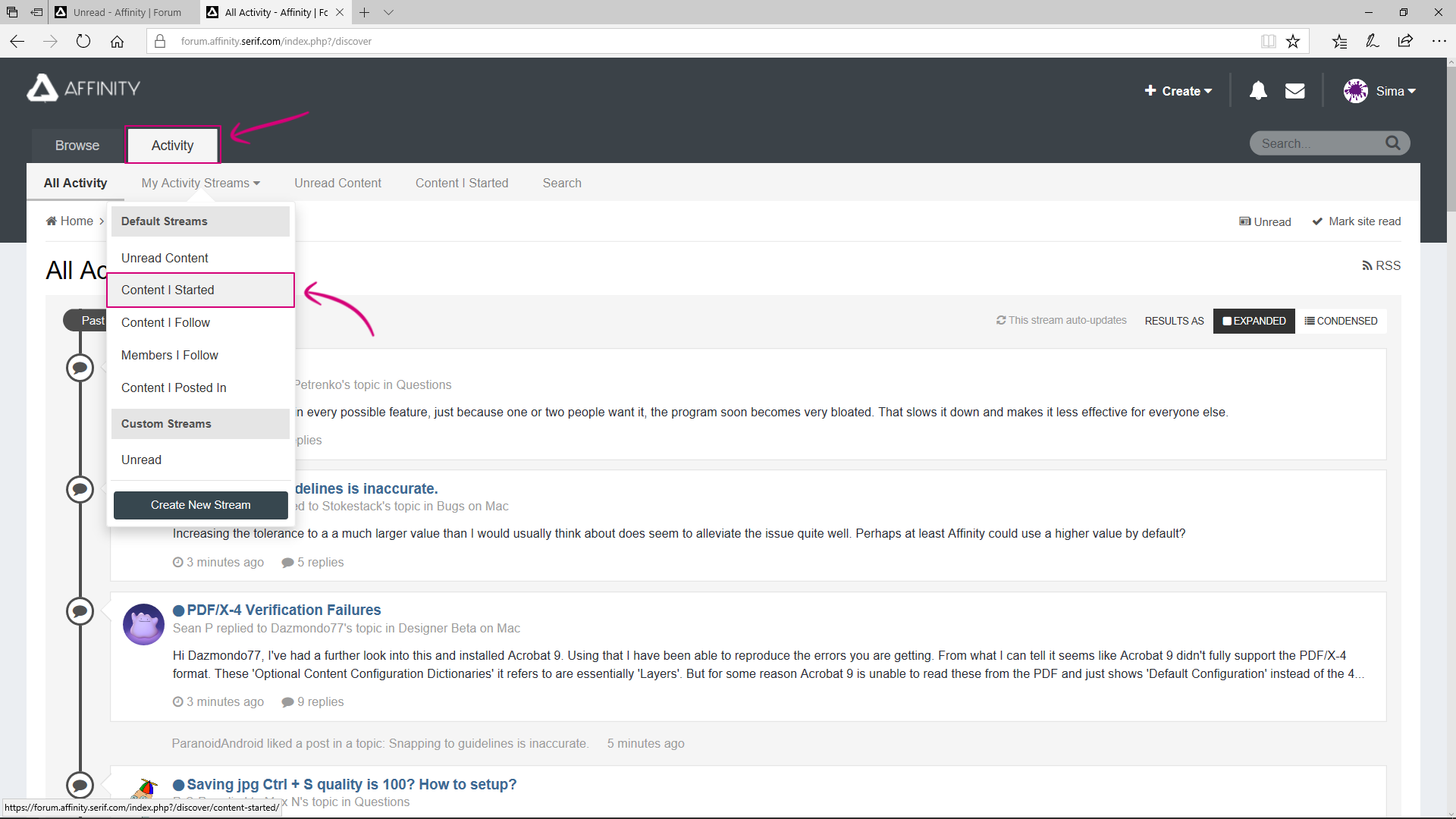Switch to Unread - Affinity Forum browser tab

(x=125, y=12)
